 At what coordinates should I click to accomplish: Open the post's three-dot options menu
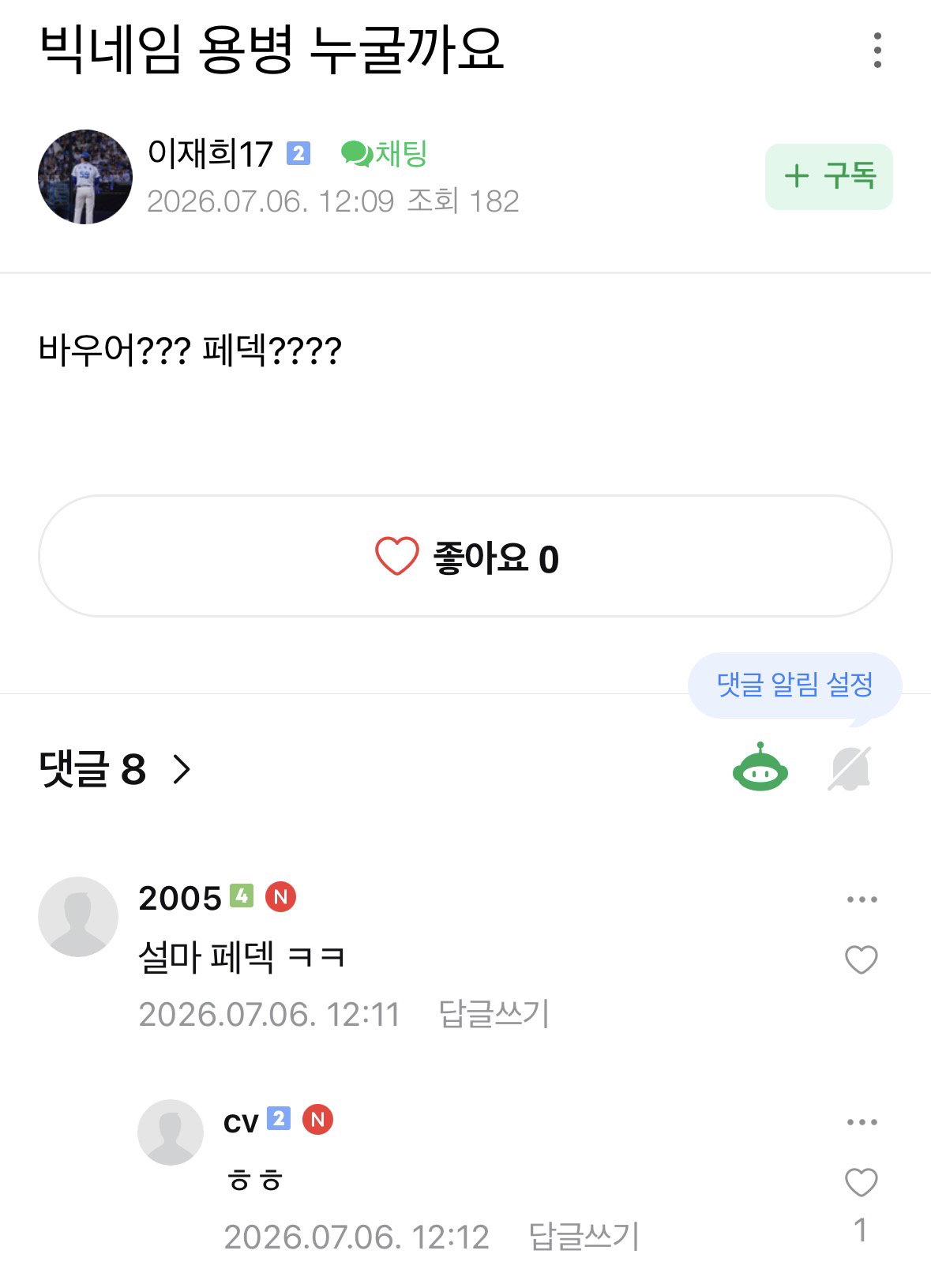[877, 51]
